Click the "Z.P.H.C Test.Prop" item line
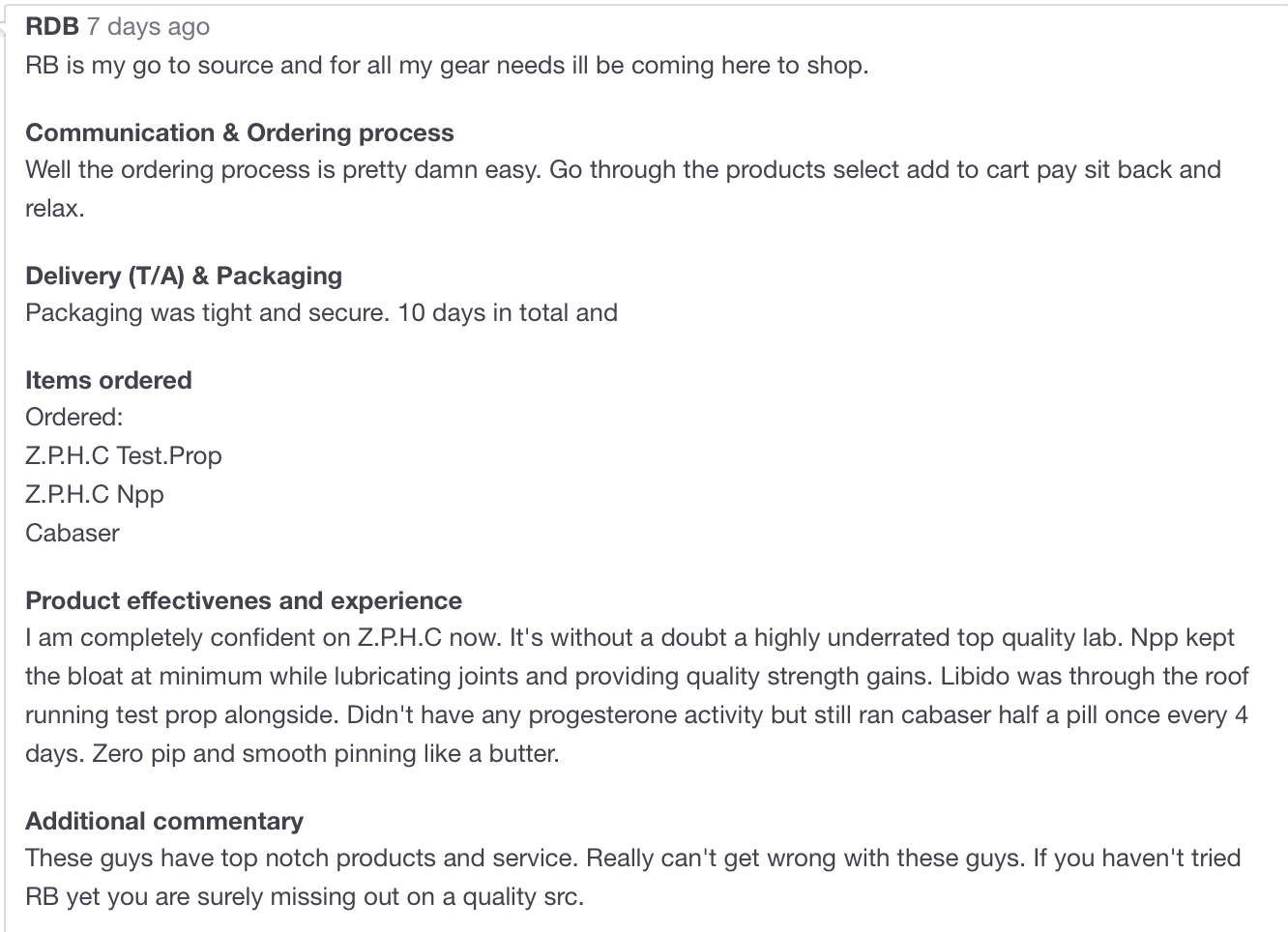Image resolution: width=1288 pixels, height=932 pixels. tap(124, 455)
